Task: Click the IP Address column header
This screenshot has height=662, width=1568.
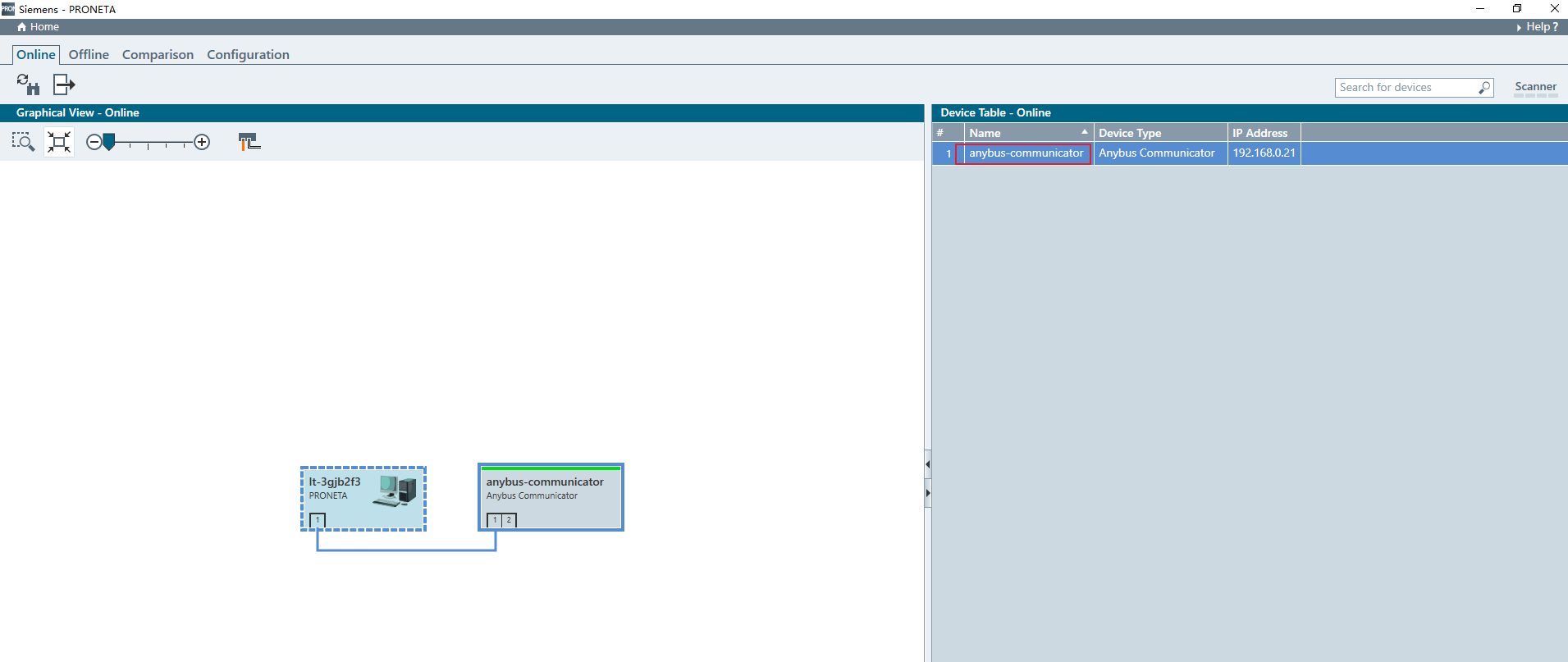Action: point(1264,133)
